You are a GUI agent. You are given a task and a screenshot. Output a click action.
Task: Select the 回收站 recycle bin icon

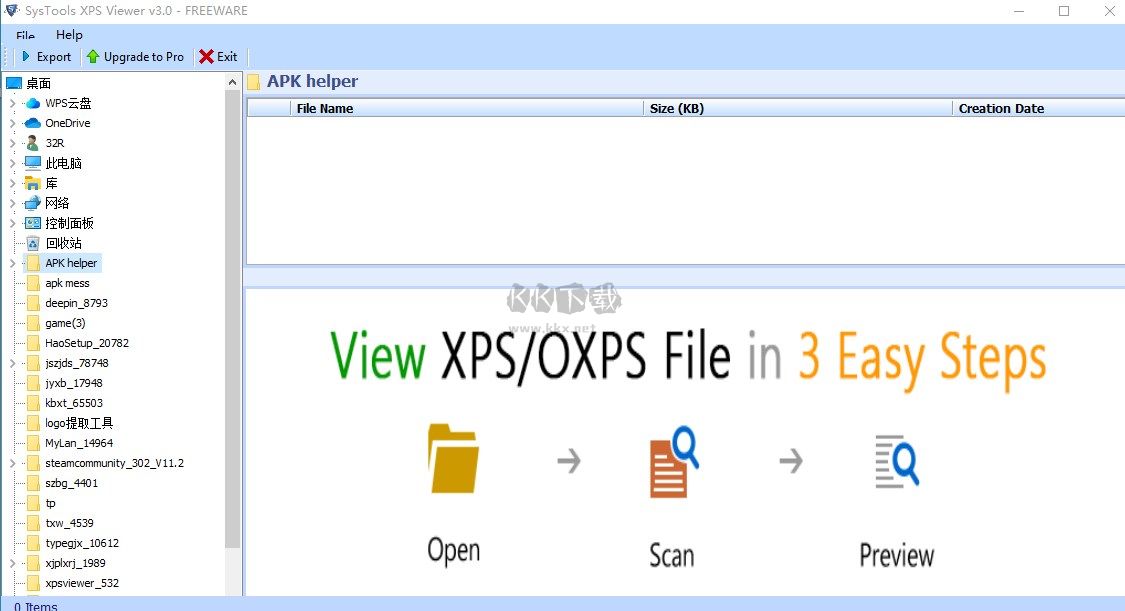pyautogui.click(x=32, y=242)
